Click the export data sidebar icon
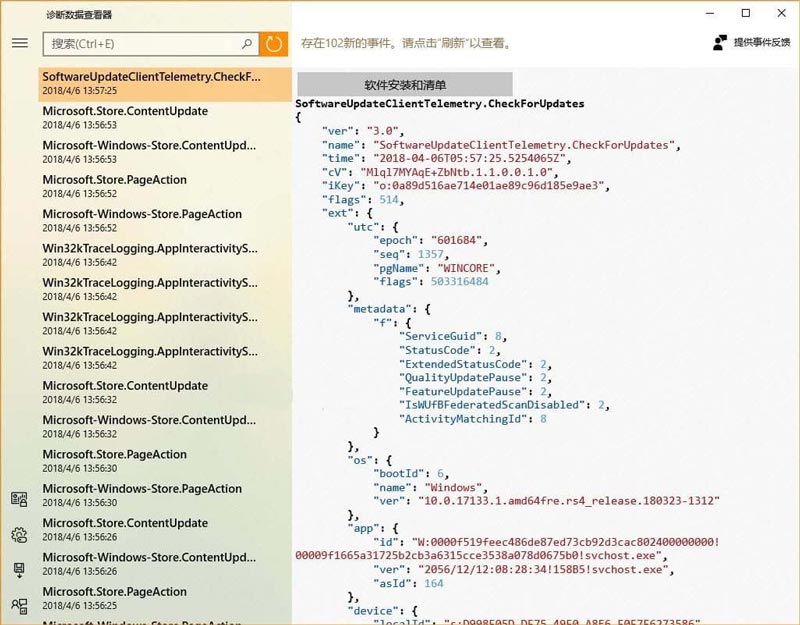 [x=19, y=570]
